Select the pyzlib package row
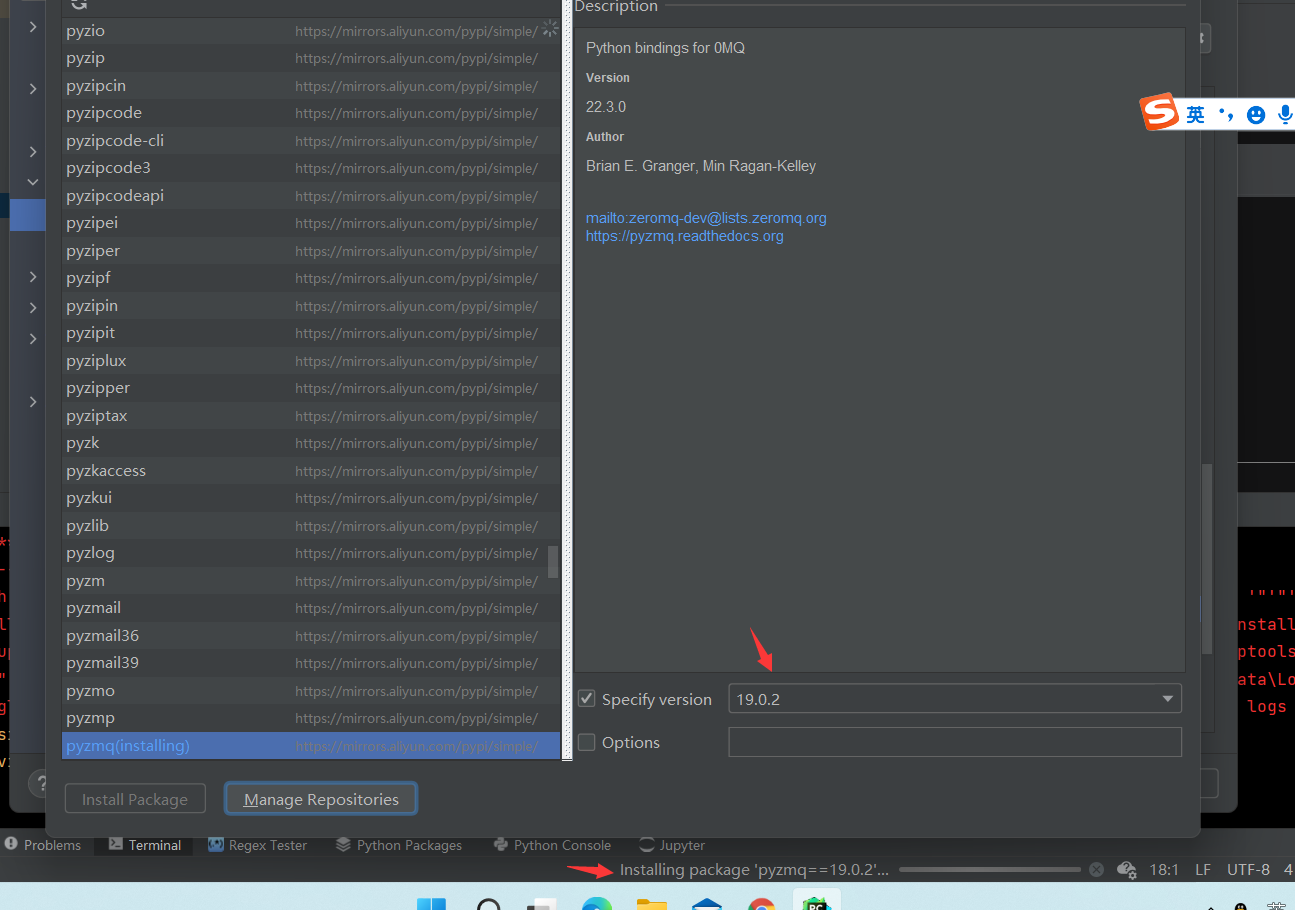1295x910 pixels. point(311,526)
